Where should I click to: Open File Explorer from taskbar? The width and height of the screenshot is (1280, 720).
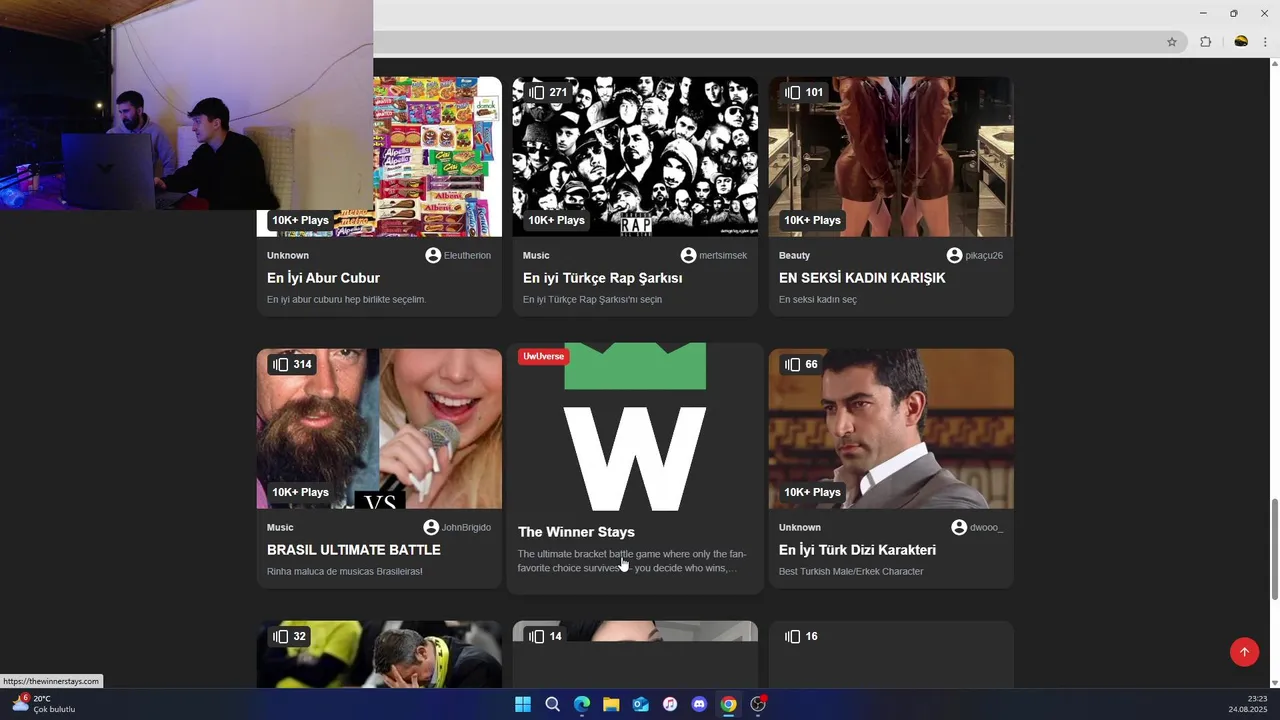coord(611,704)
